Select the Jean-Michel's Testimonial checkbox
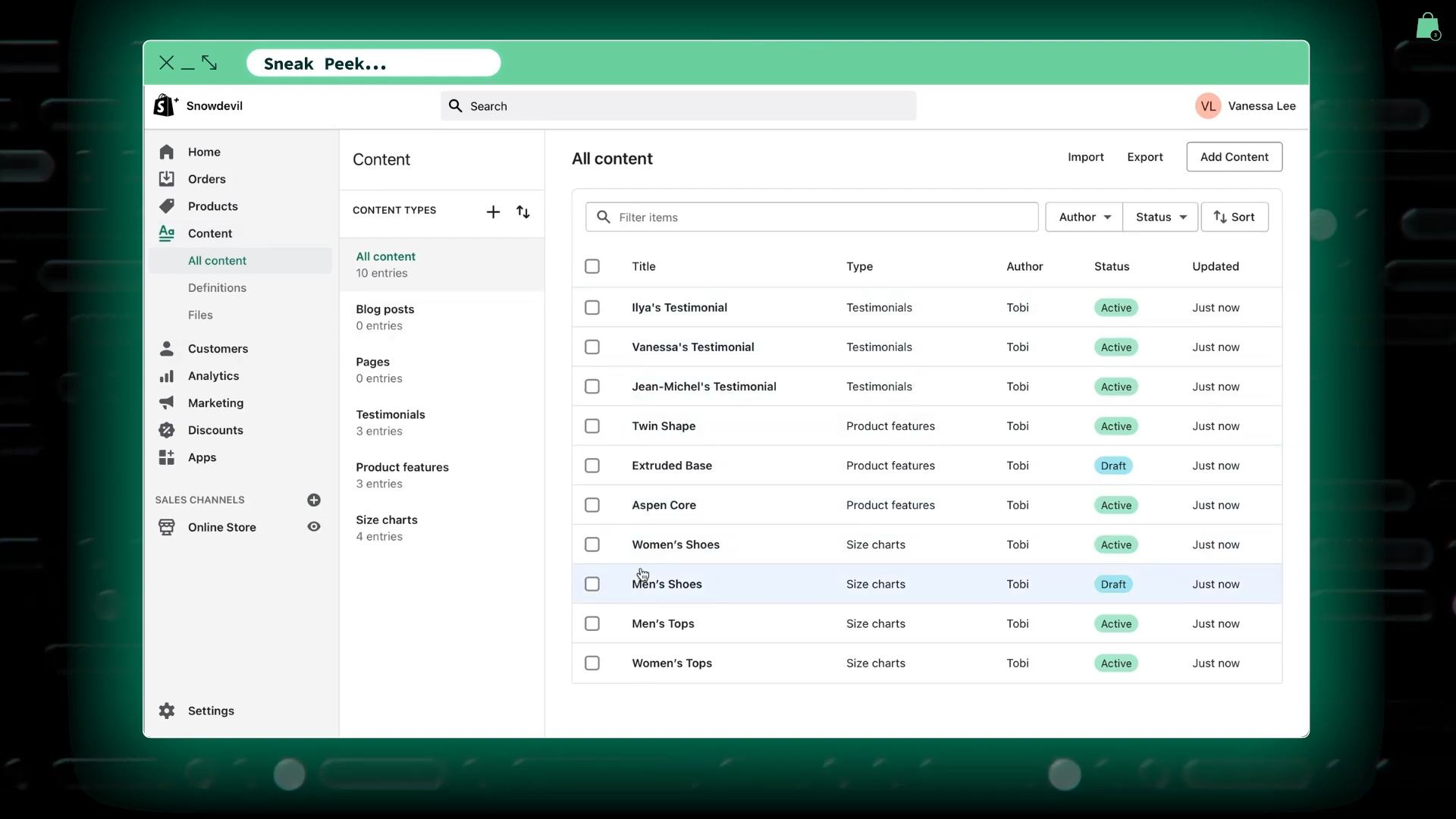The height and width of the screenshot is (819, 1456). coord(592,387)
